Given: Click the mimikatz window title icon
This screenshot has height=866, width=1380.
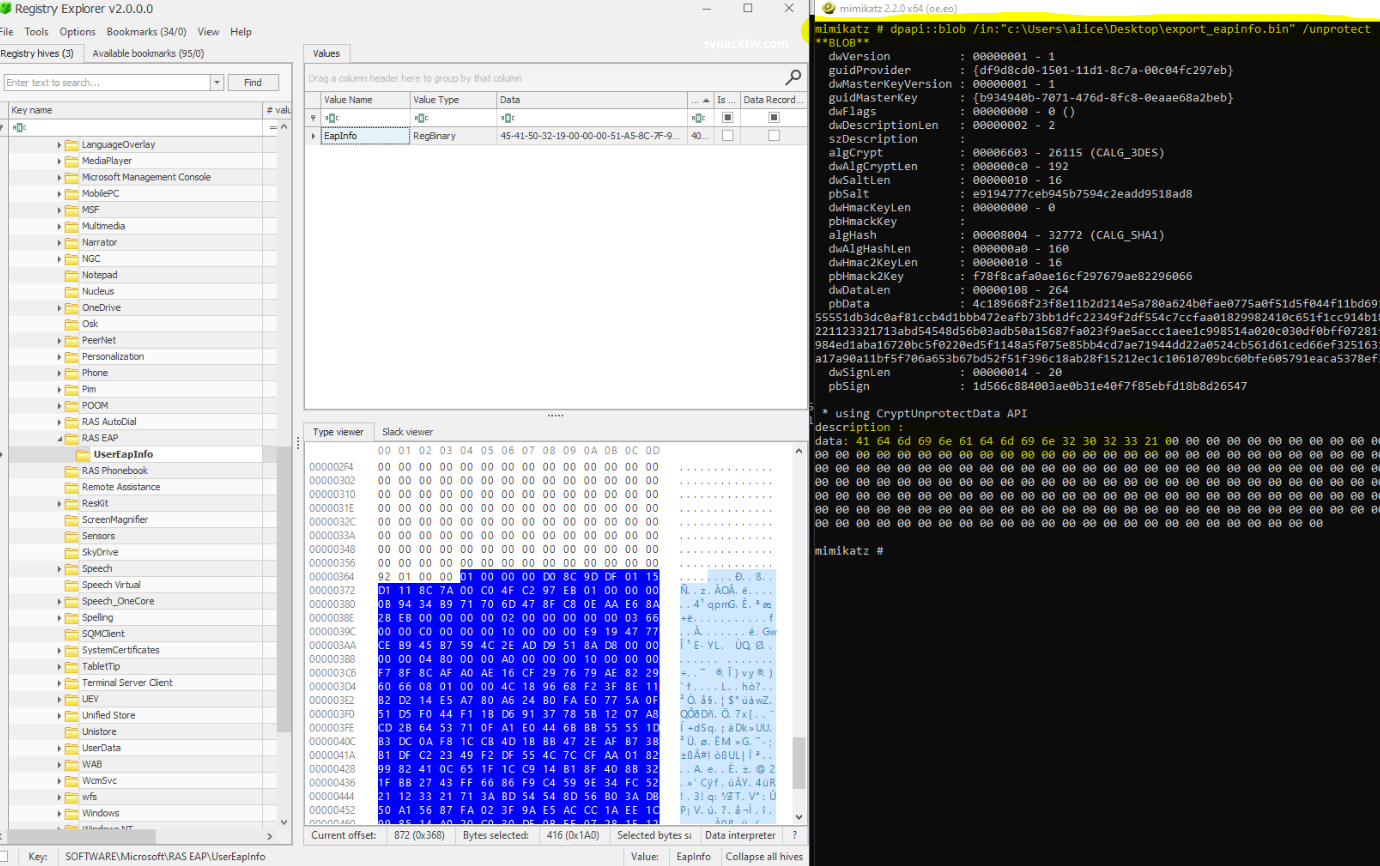Looking at the screenshot, I should coord(828,8).
